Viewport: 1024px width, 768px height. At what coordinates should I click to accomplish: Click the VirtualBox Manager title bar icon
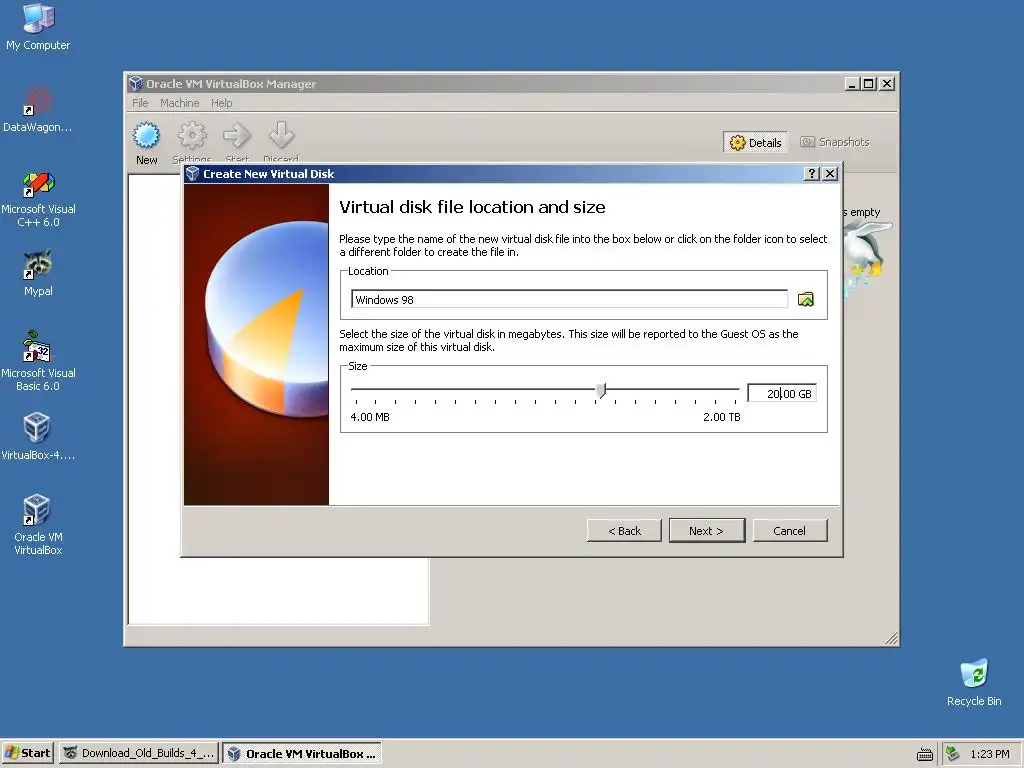click(x=136, y=84)
